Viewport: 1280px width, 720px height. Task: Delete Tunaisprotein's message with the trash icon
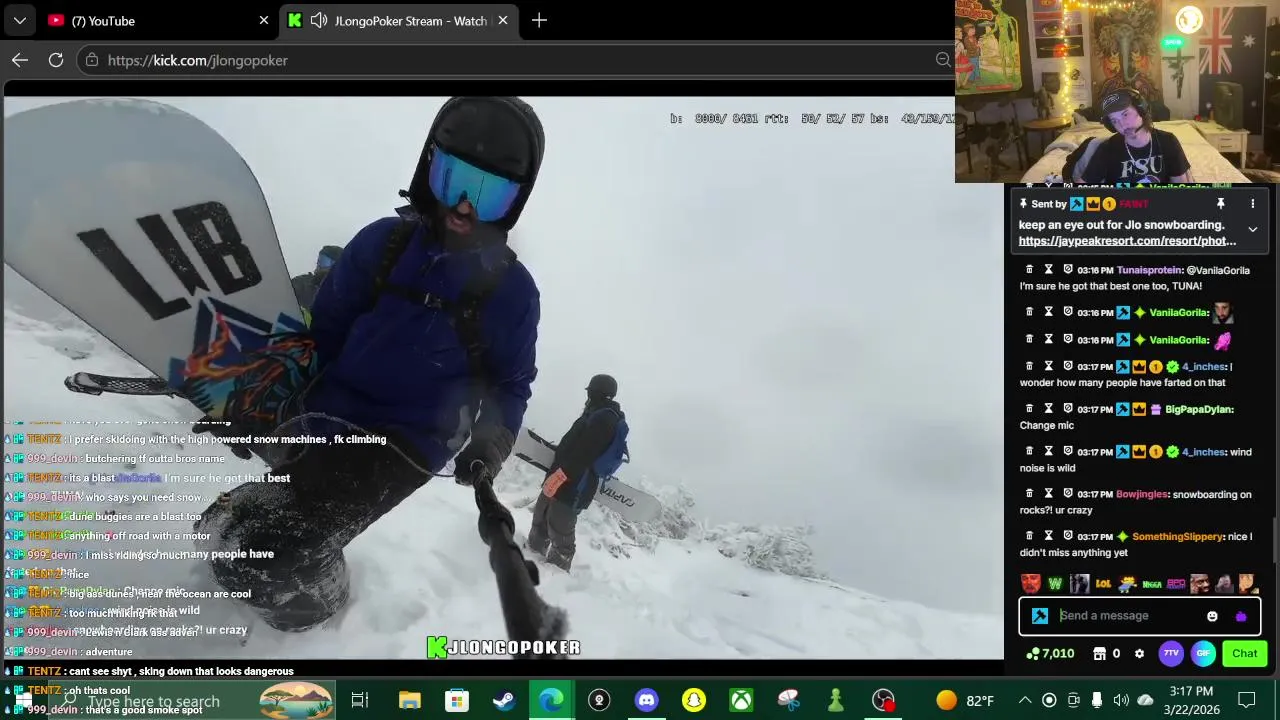click(x=1029, y=269)
